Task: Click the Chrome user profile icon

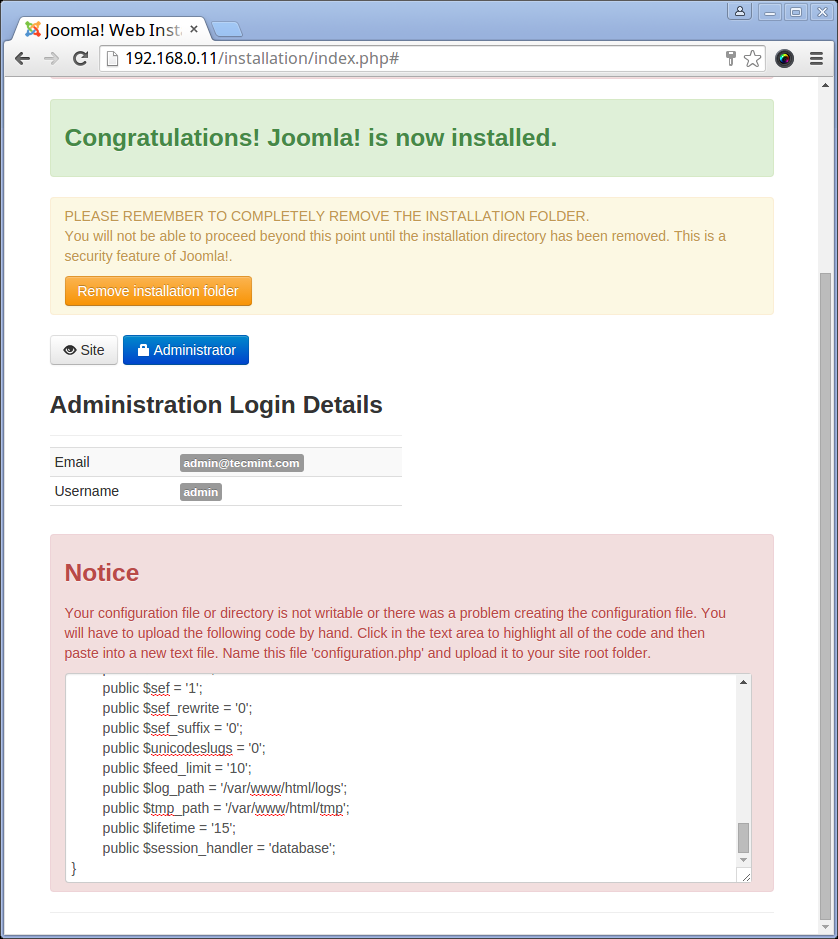Action: tap(740, 11)
